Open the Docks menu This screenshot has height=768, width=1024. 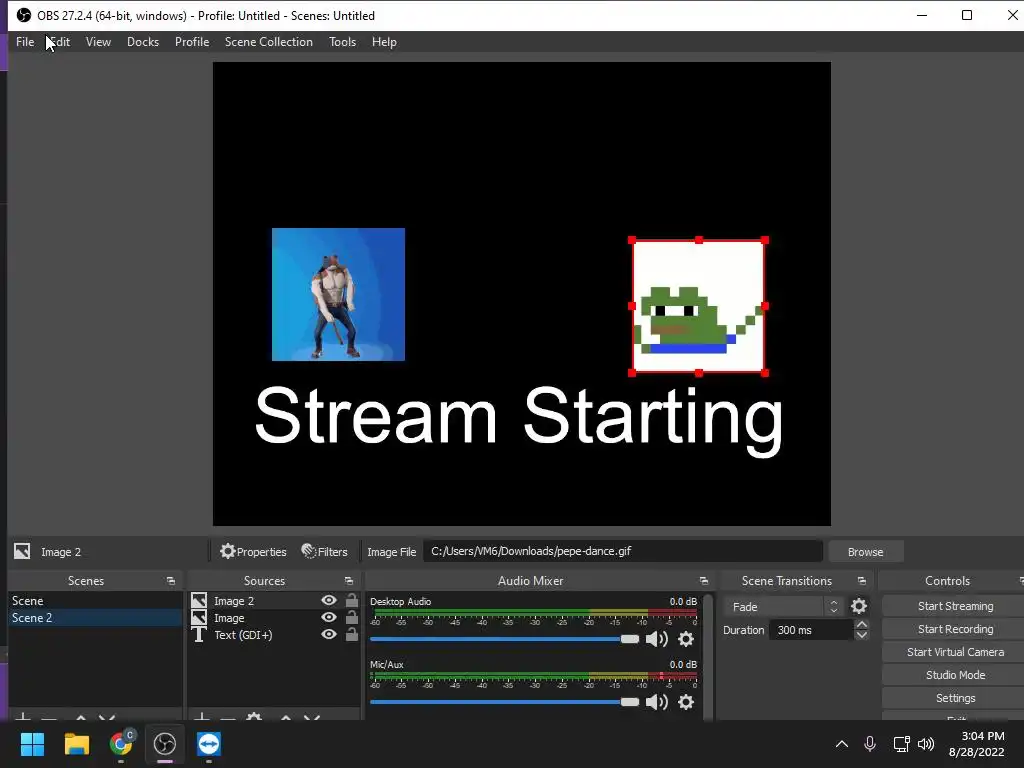142,42
